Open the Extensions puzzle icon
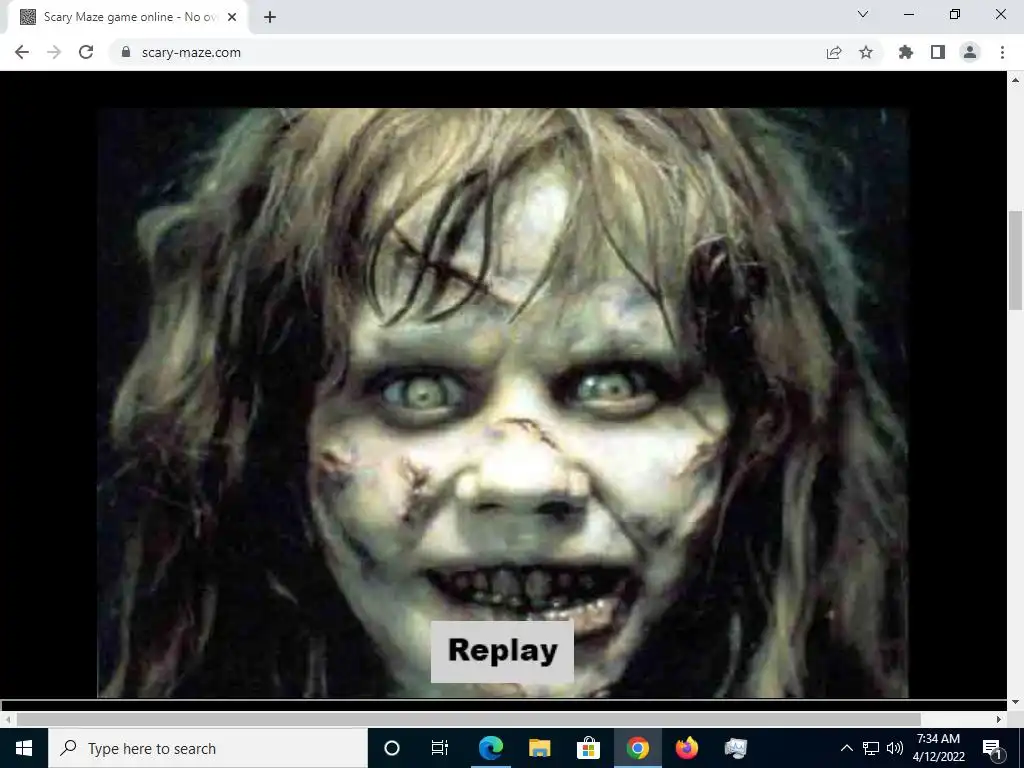The width and height of the screenshot is (1024, 768). point(906,52)
